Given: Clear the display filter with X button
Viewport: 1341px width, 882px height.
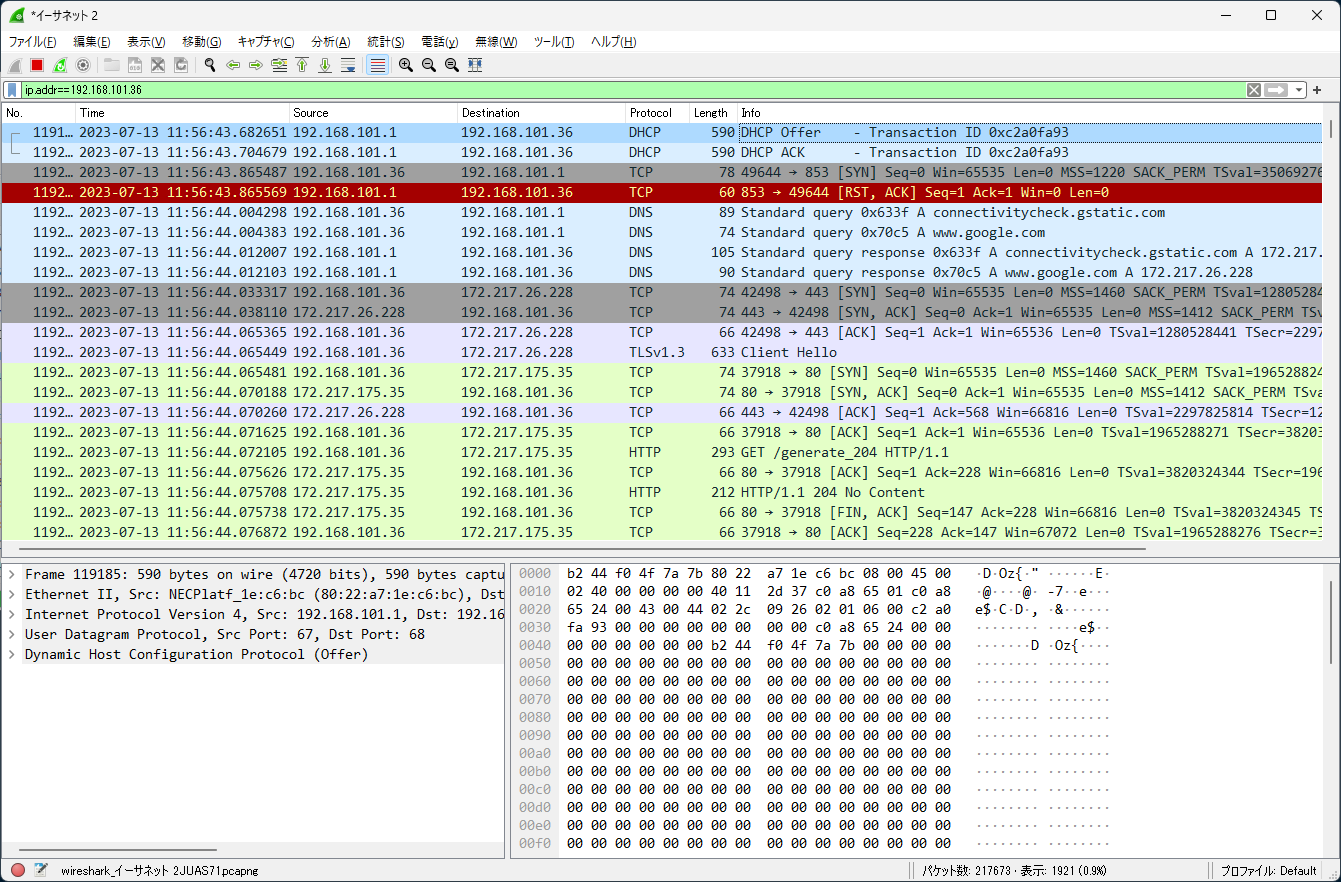Looking at the screenshot, I should click(1254, 90).
